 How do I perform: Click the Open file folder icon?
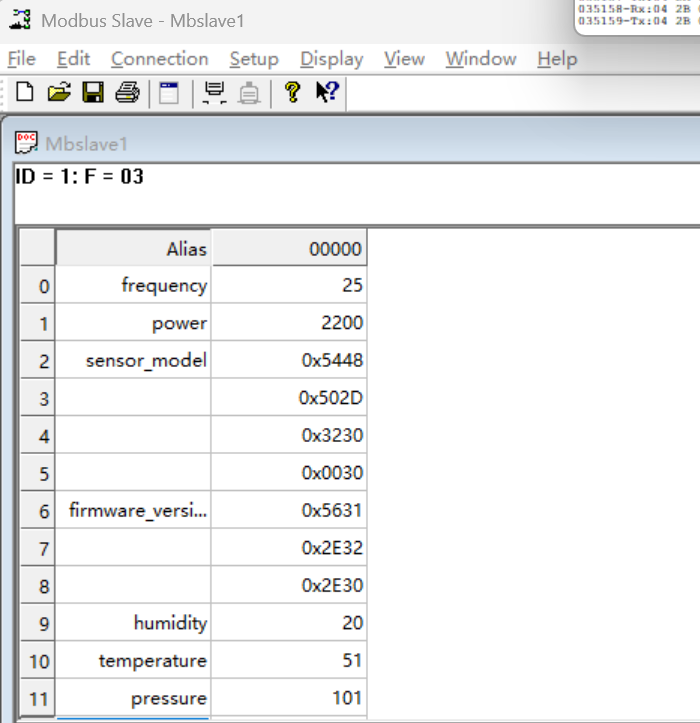coord(59,93)
